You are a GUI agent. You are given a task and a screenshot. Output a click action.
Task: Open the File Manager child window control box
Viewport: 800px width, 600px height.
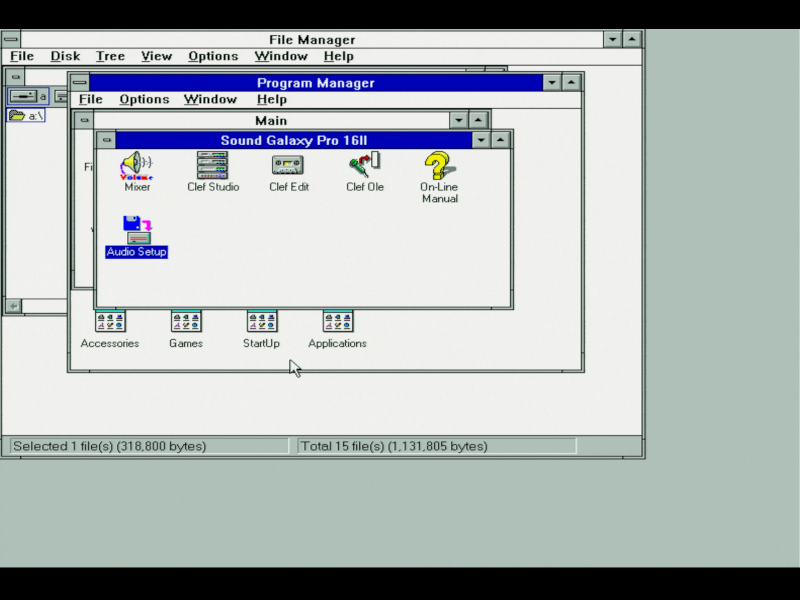(x=15, y=77)
